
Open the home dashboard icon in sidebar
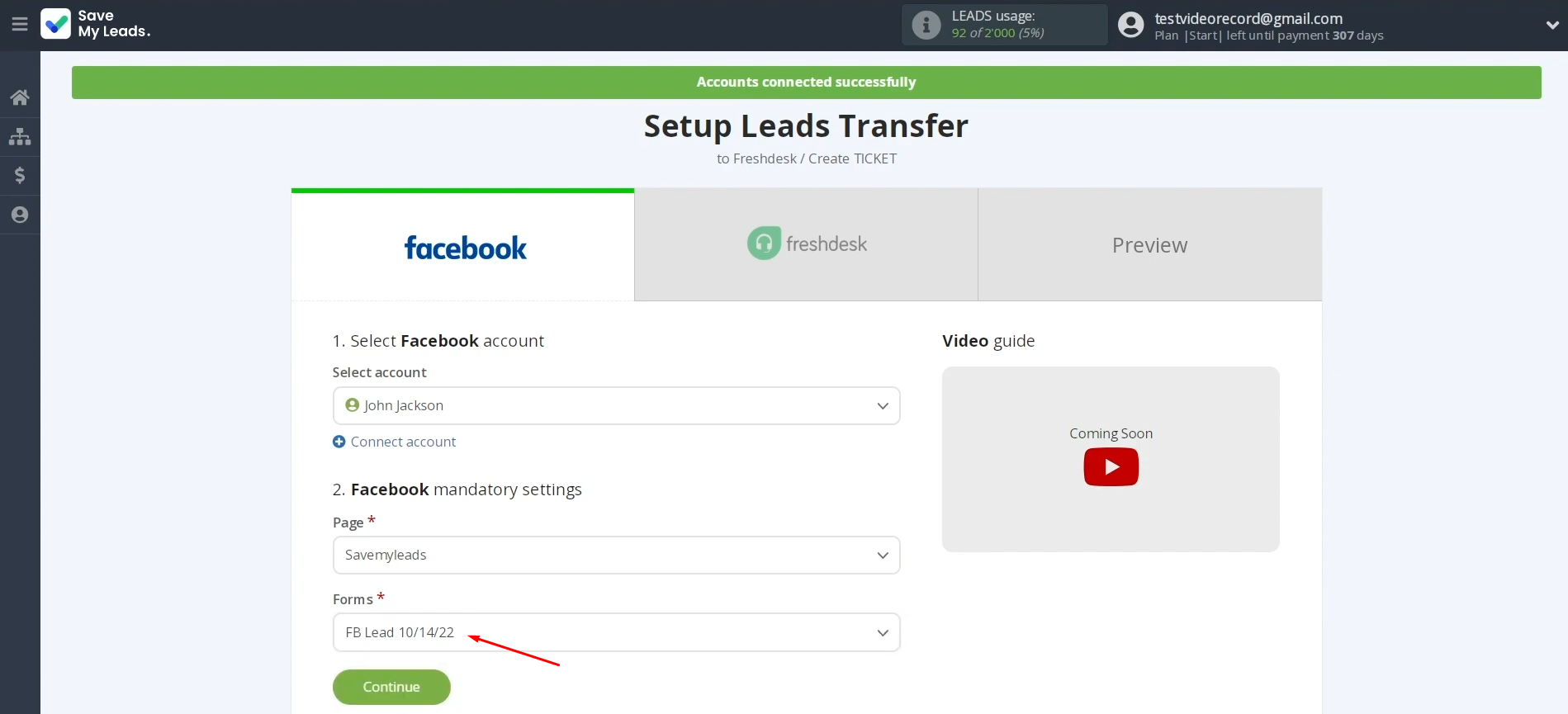(20, 97)
